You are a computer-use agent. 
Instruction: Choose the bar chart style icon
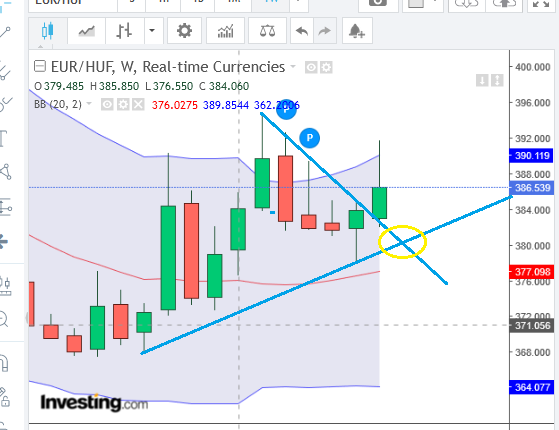tap(124, 31)
